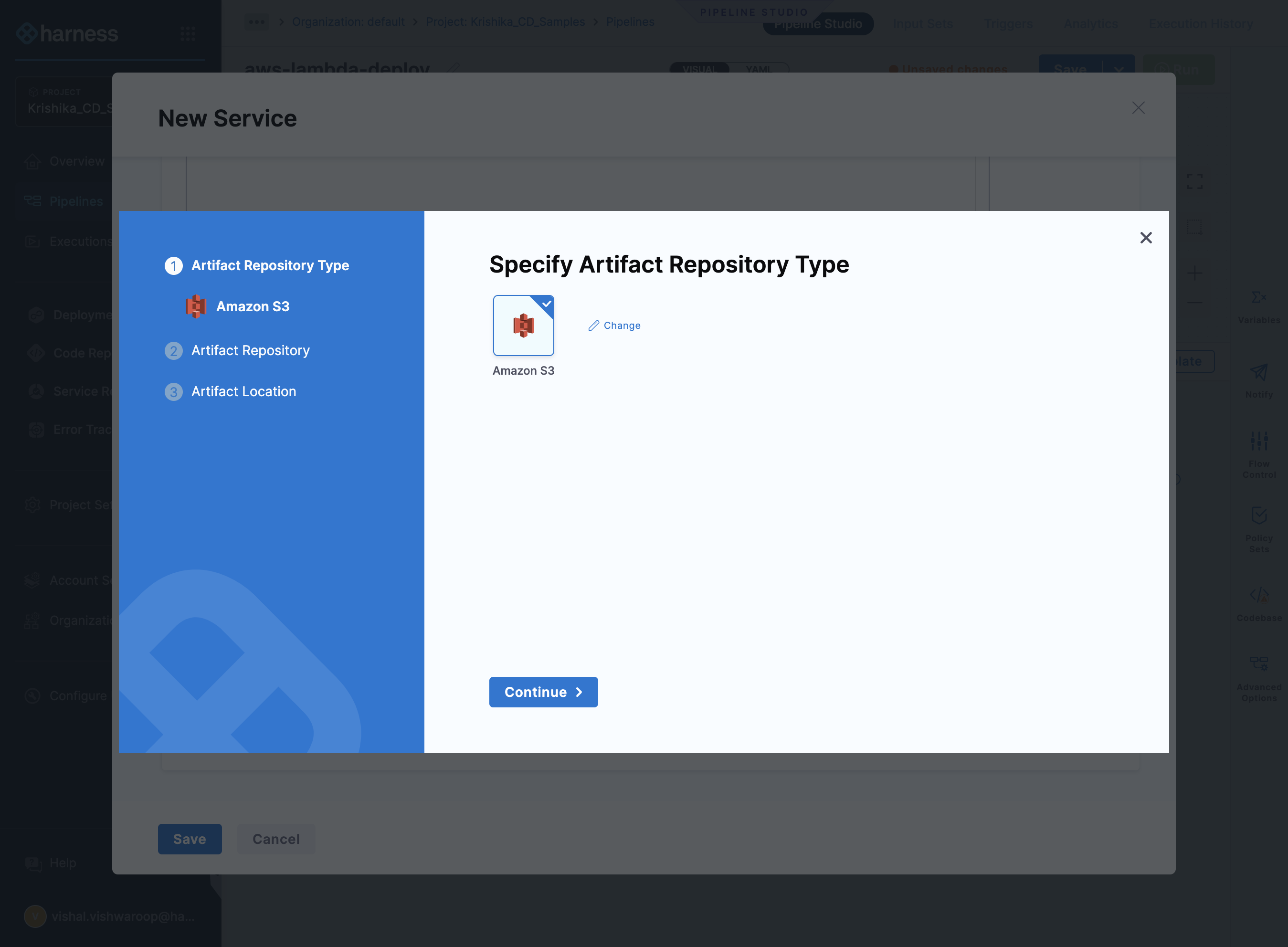The width and height of the screenshot is (1288, 947).
Task: Go to Artifact Repository step two
Action: click(x=237, y=350)
